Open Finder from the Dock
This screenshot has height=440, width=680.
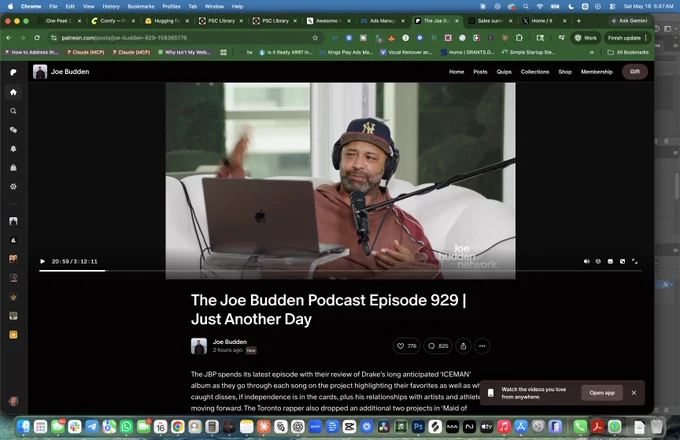click(23, 427)
